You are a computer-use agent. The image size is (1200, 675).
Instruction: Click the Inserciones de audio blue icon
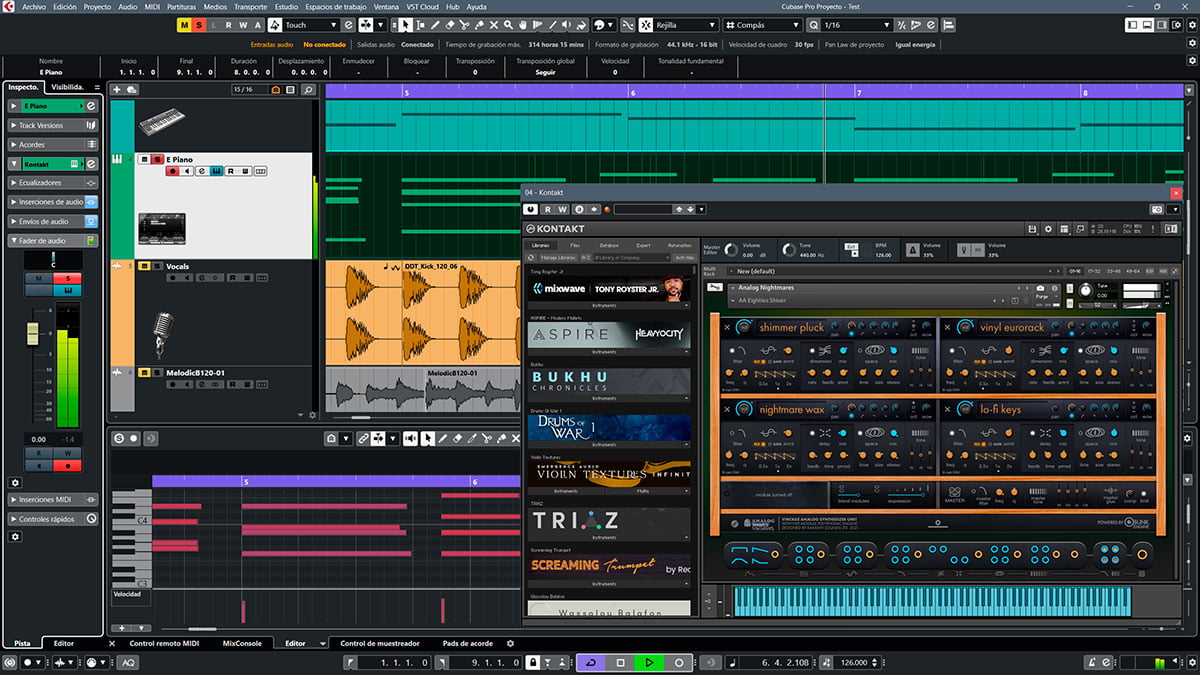coord(91,202)
